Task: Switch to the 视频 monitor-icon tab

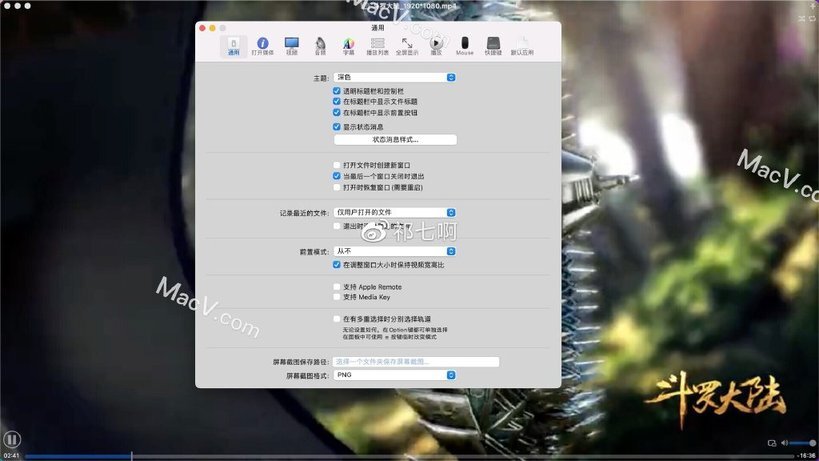Action: tap(291, 46)
